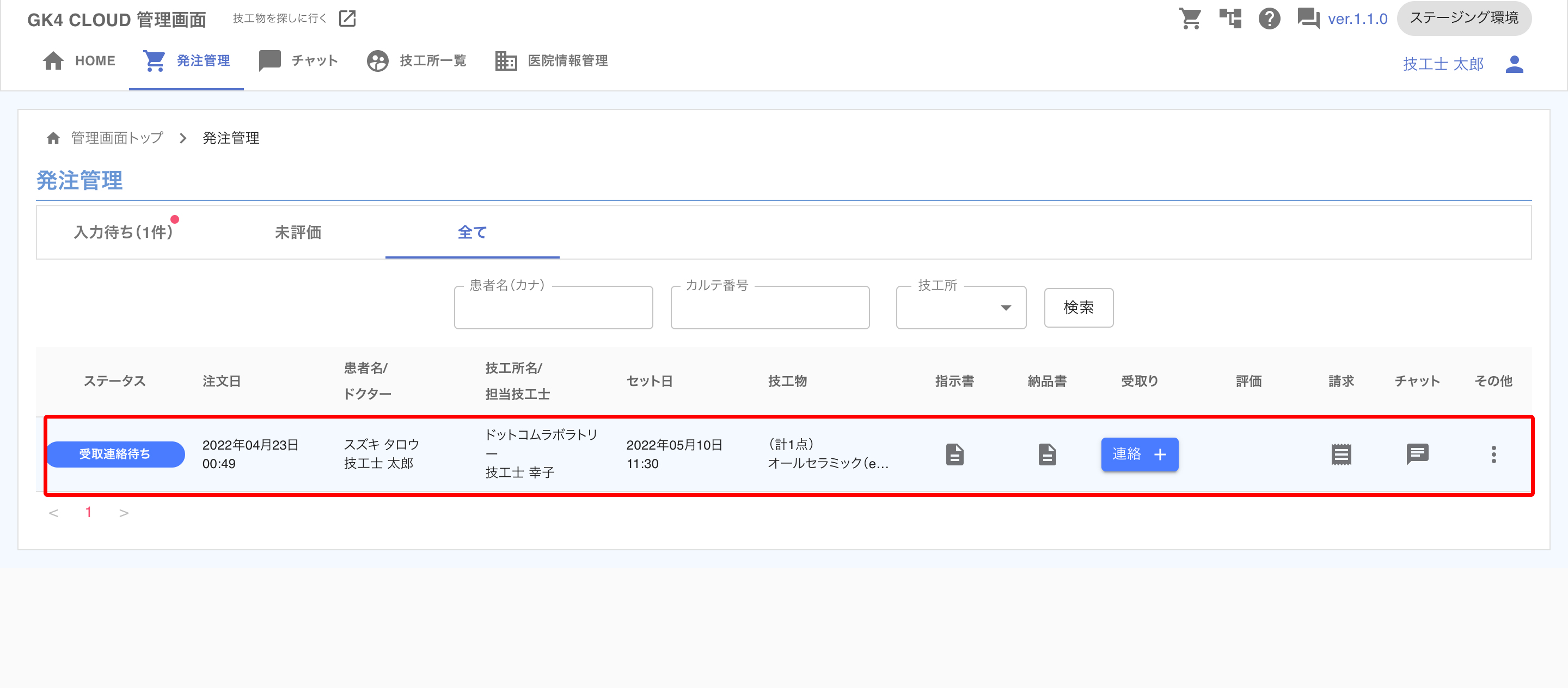Open the 指示書 document icon in the order row
This screenshot has height=688, width=1568.
coord(954,454)
